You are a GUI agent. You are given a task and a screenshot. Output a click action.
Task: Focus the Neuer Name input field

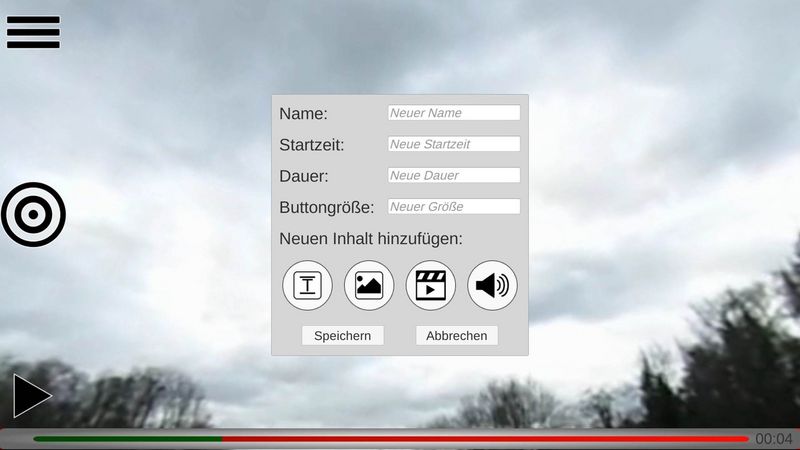pyautogui.click(x=454, y=113)
